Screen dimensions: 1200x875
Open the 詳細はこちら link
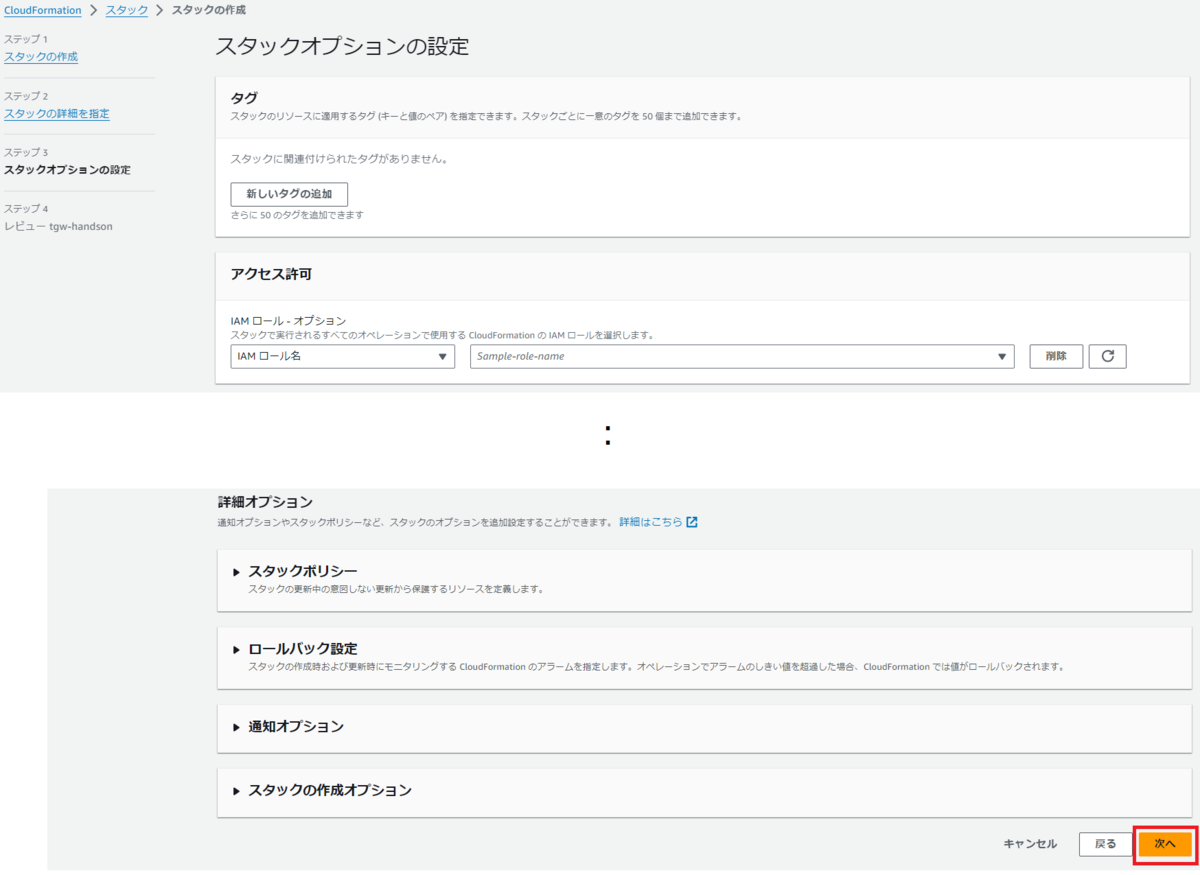(651, 522)
